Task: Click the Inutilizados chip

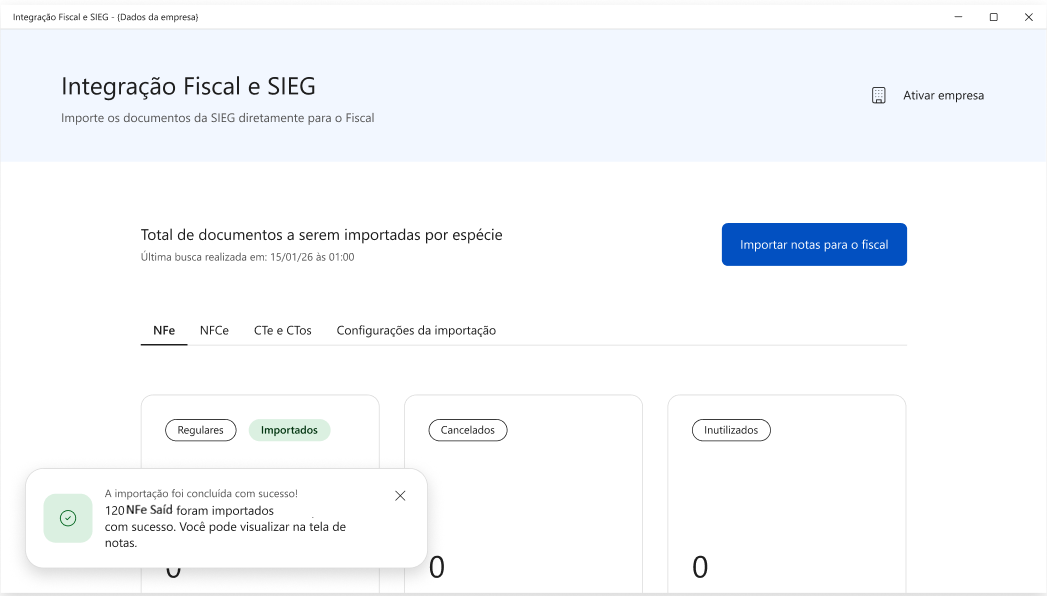Action: 730,430
